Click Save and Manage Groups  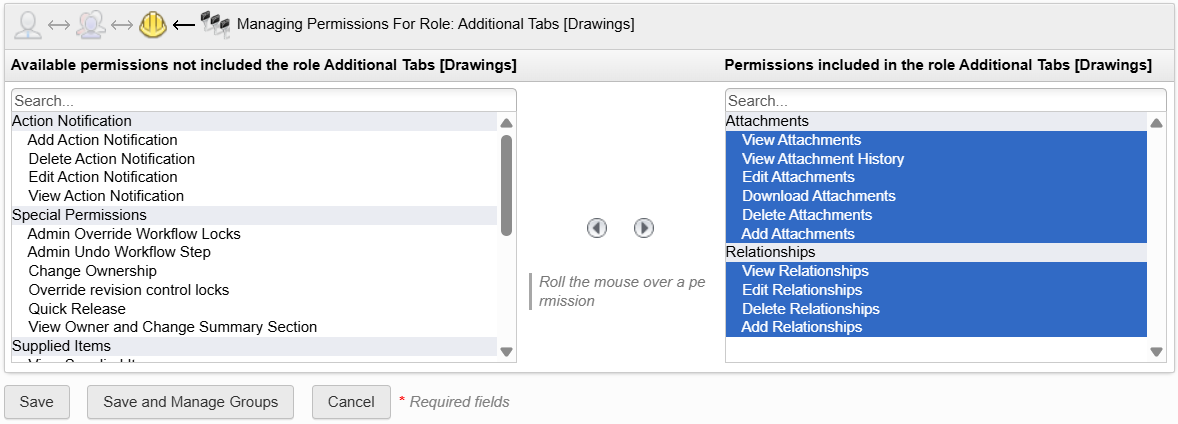point(190,402)
